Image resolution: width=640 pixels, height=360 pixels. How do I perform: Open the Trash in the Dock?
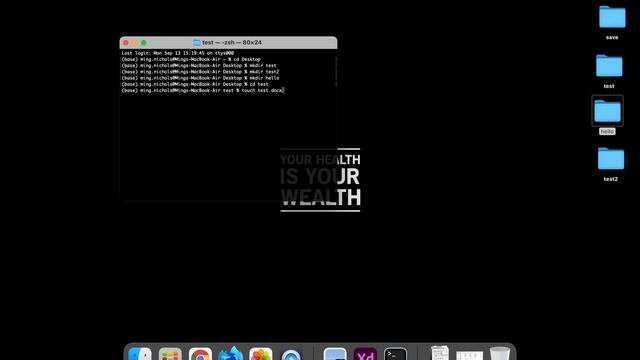point(500,353)
